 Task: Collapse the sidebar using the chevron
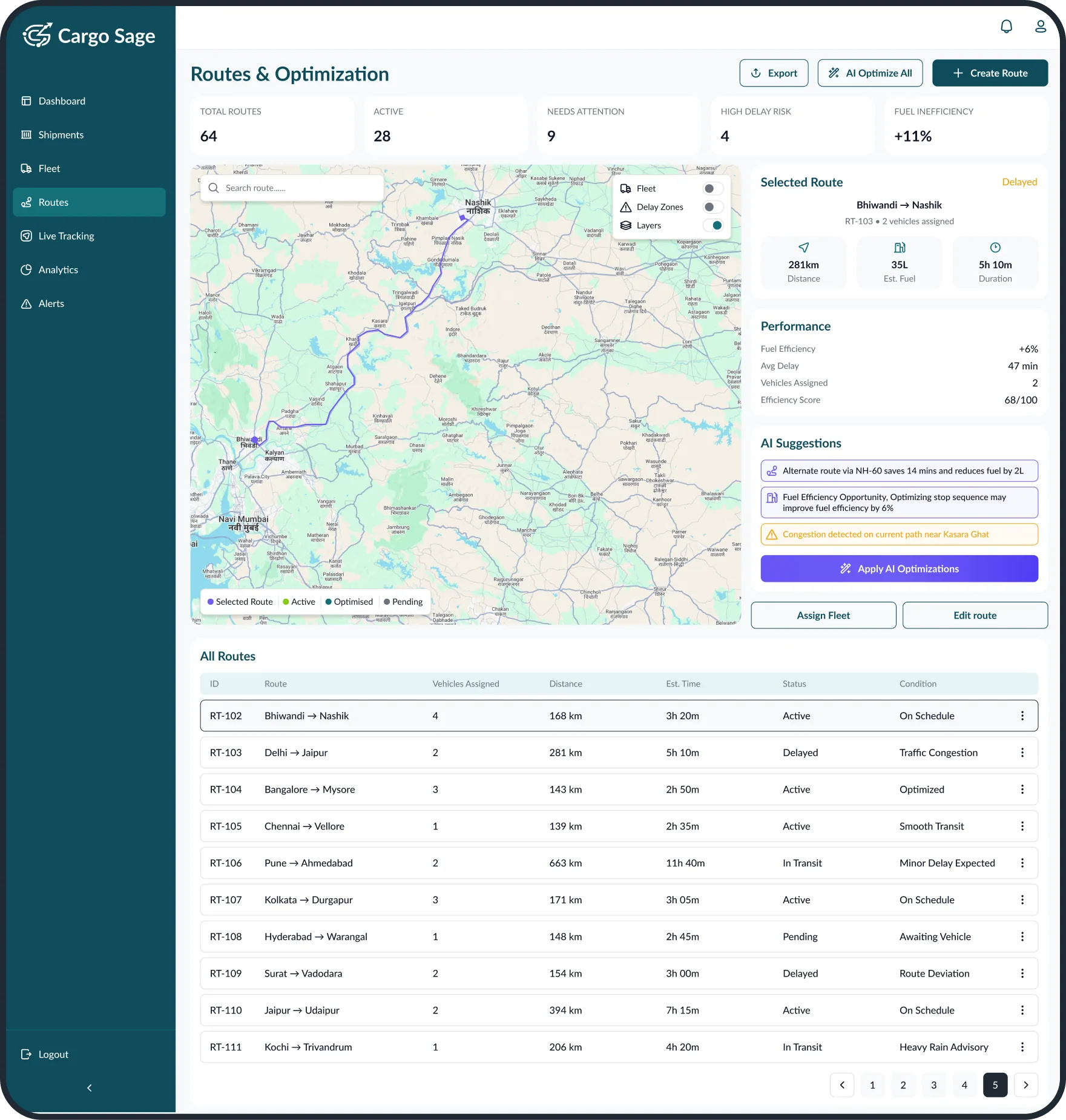(89, 1087)
